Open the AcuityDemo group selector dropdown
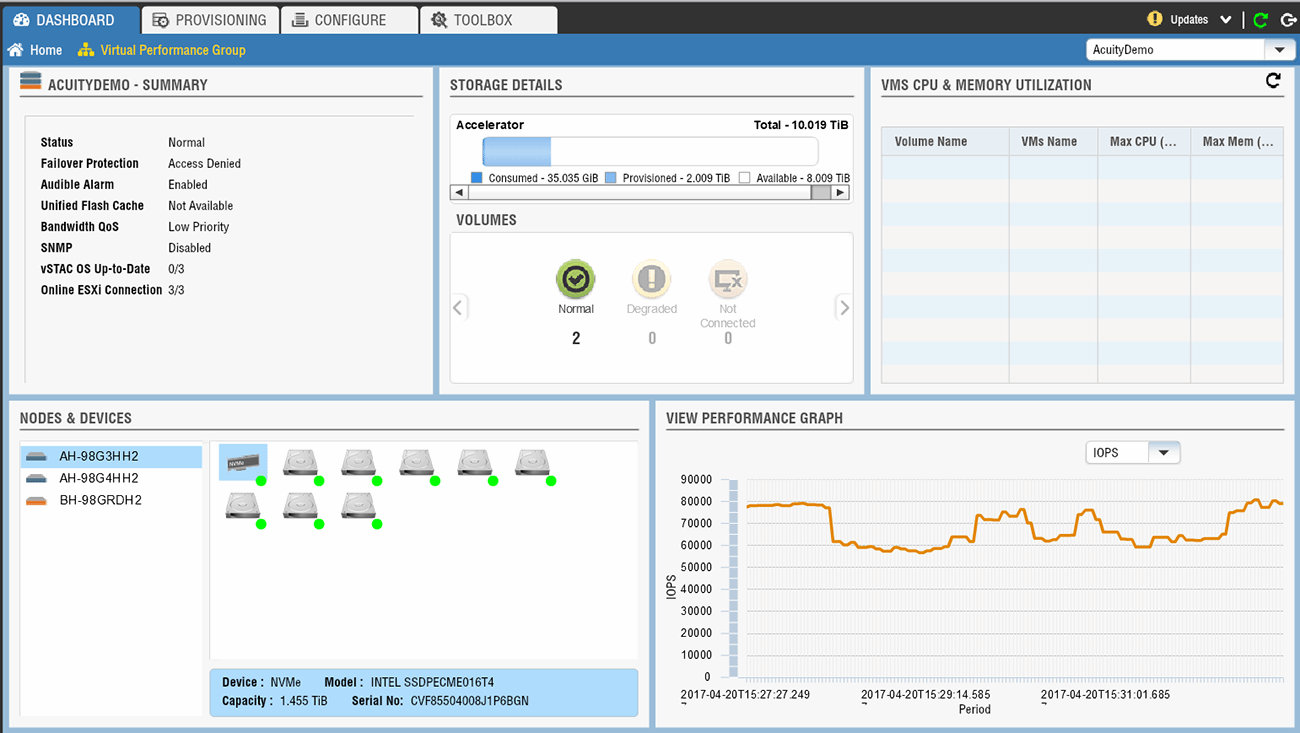 coord(1279,50)
